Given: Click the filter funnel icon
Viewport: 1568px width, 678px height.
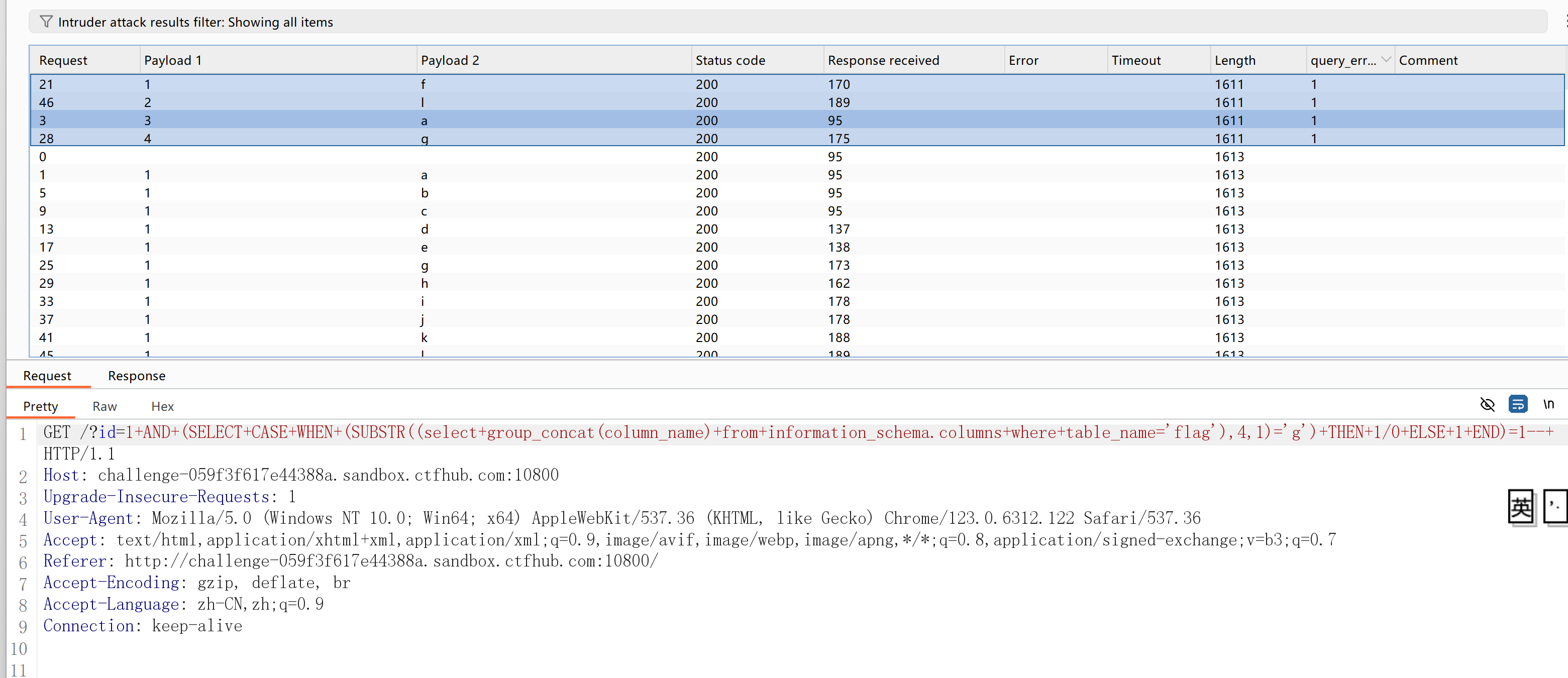Looking at the screenshot, I should [x=46, y=22].
